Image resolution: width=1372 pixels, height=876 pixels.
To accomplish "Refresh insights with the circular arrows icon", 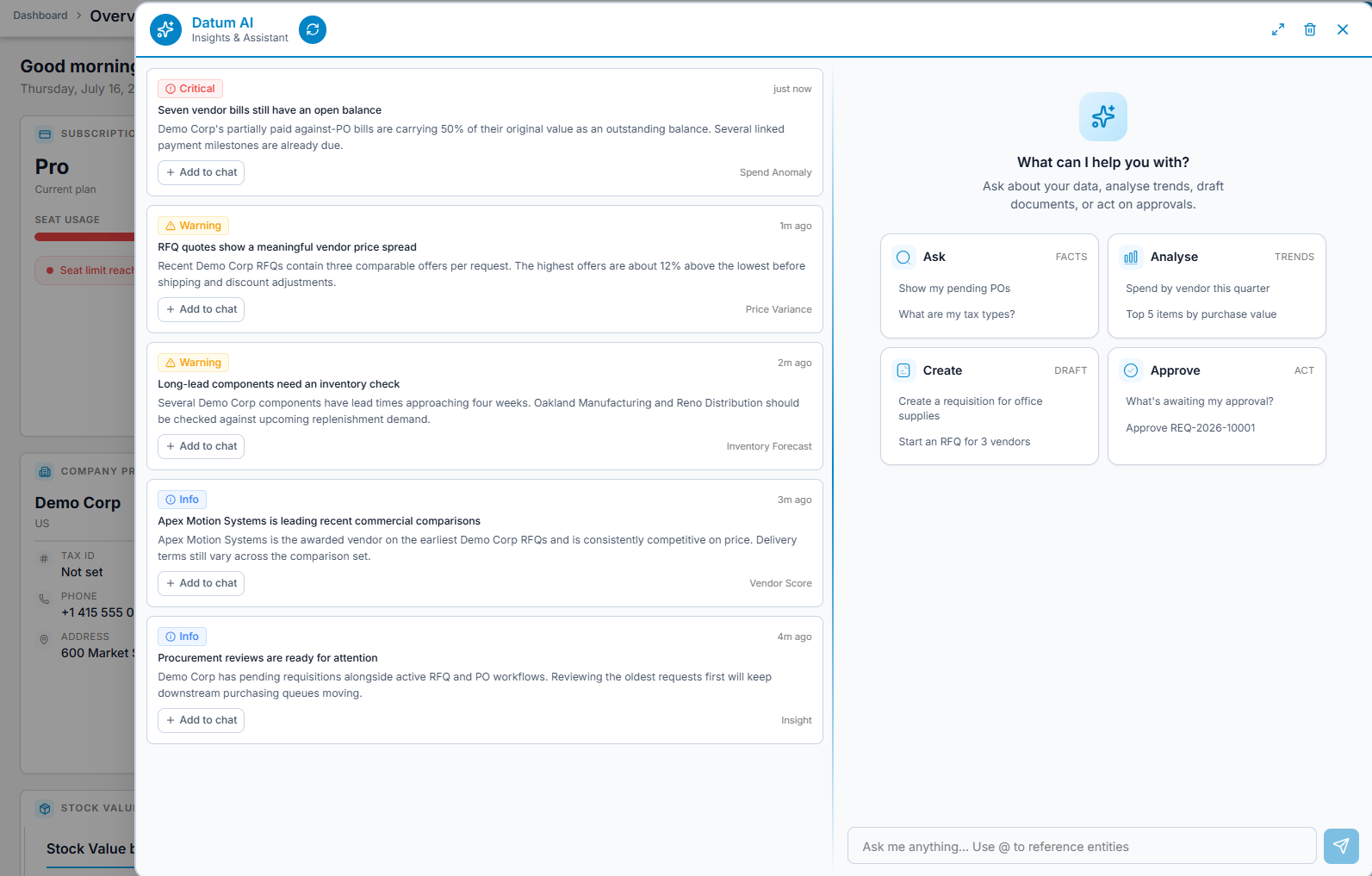I will coord(313,30).
